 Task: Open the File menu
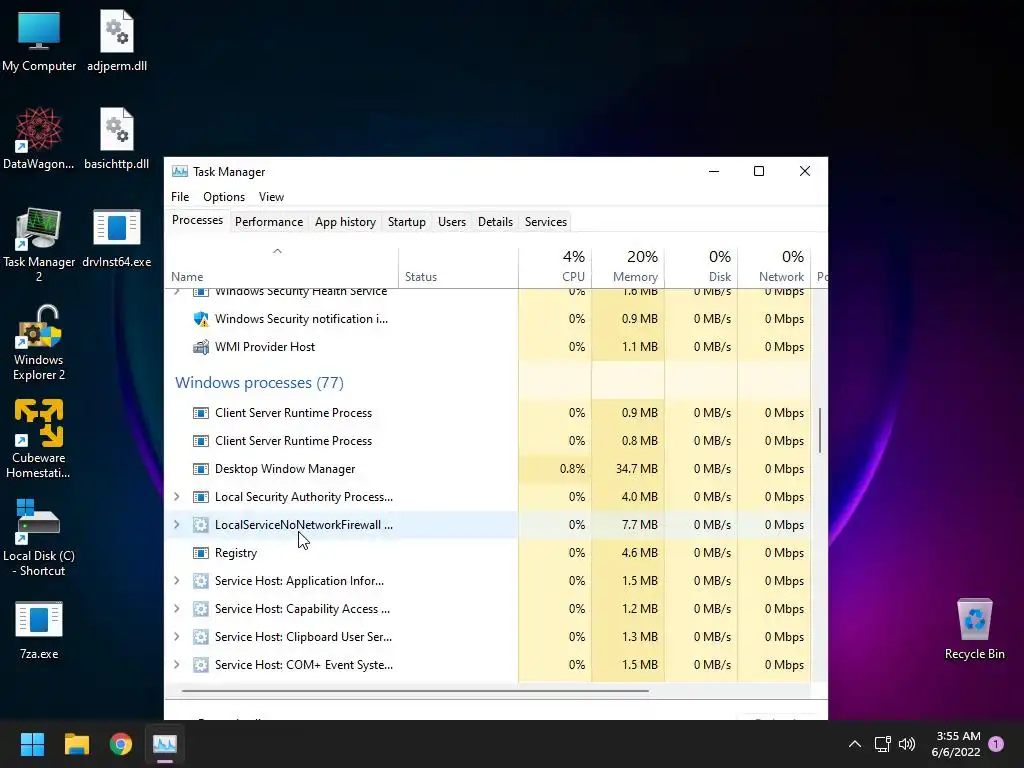click(x=180, y=197)
